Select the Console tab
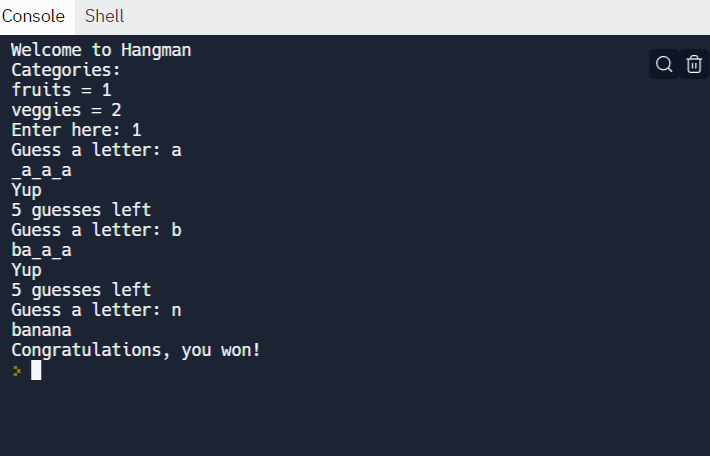Screen dimensions: 710x456 pos(34,16)
